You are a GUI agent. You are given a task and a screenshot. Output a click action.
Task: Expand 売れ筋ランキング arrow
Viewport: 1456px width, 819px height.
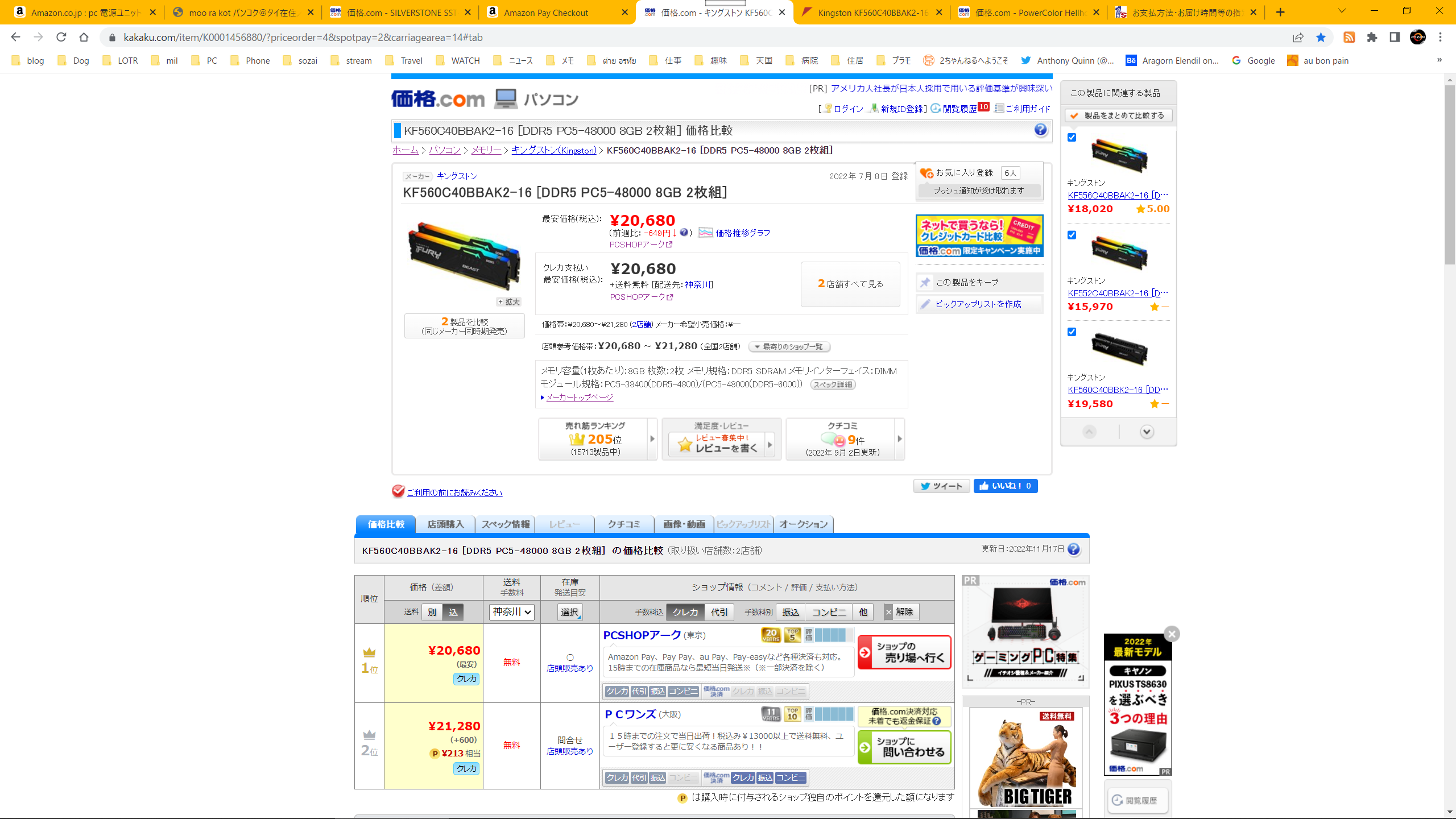click(652, 439)
